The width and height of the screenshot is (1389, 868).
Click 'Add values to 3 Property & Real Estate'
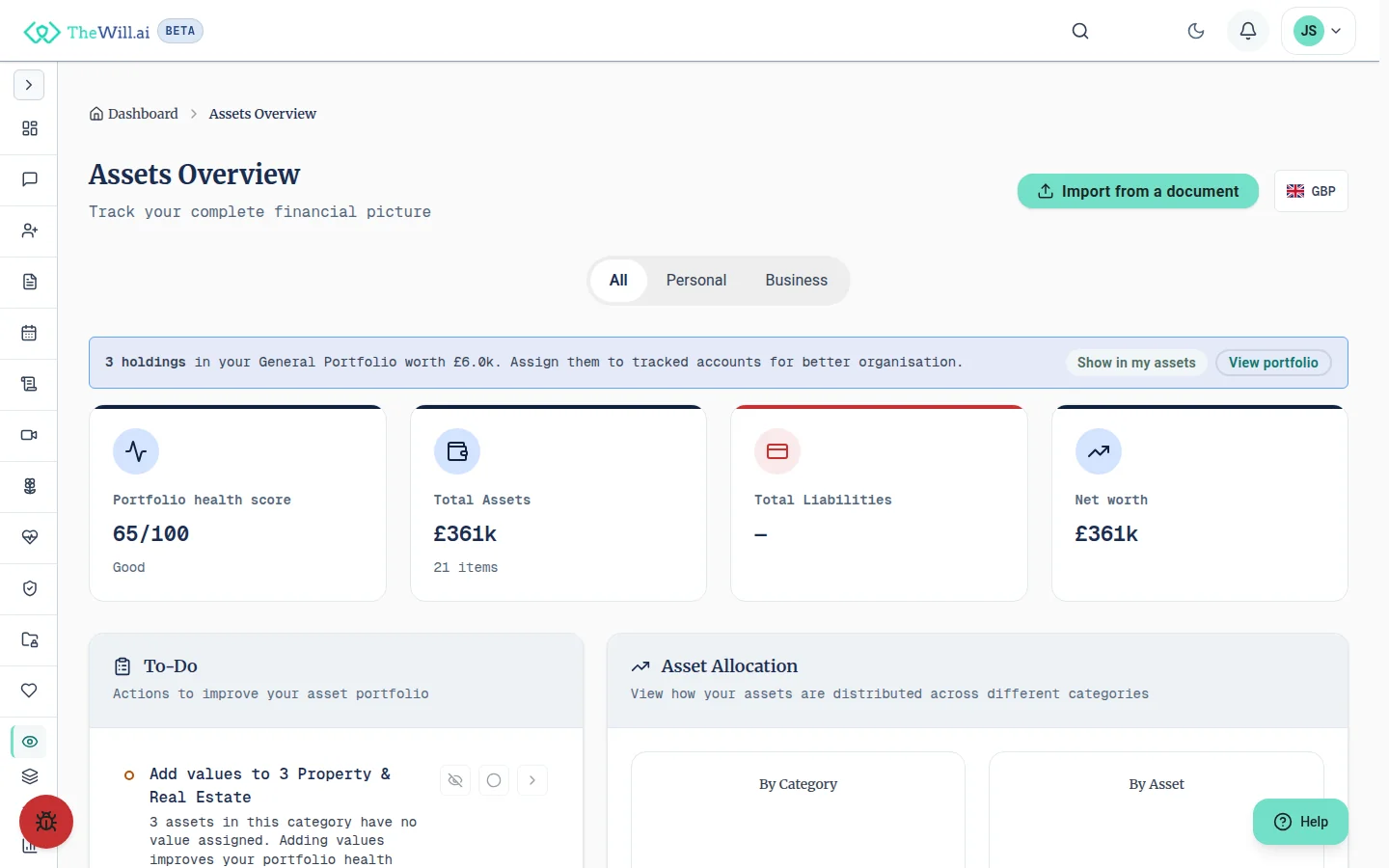click(270, 786)
